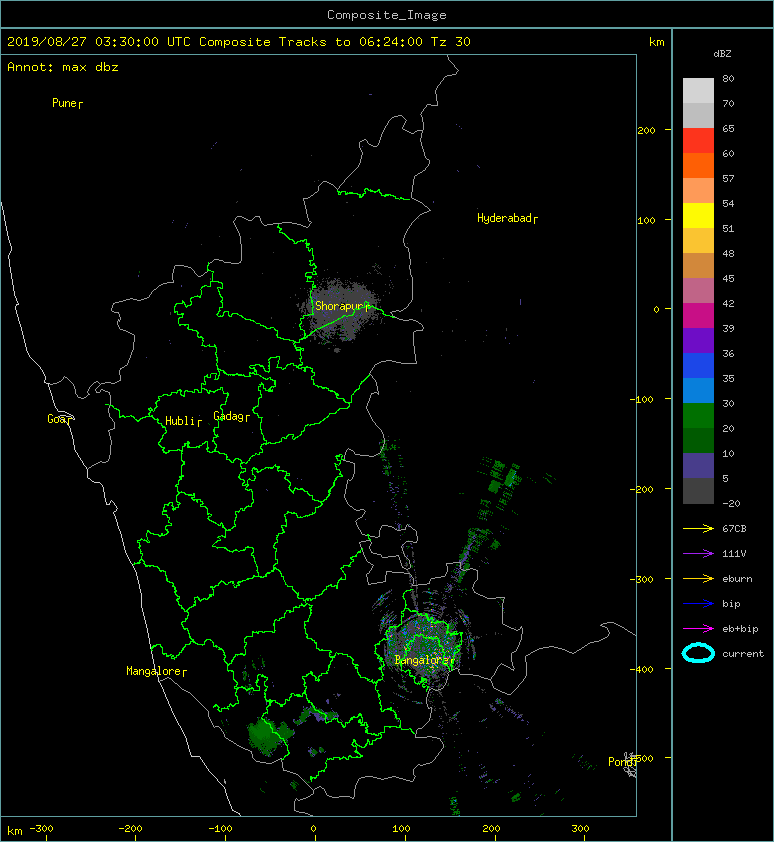774x842 pixels.
Task: Click the dBZ color scale heading
Action: click(722, 54)
